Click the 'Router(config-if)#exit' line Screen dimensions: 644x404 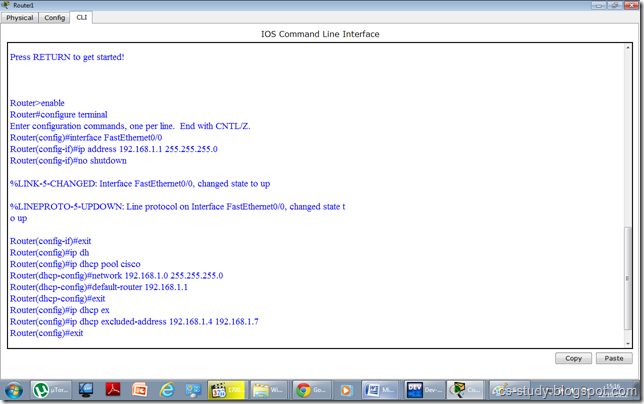[51, 241]
